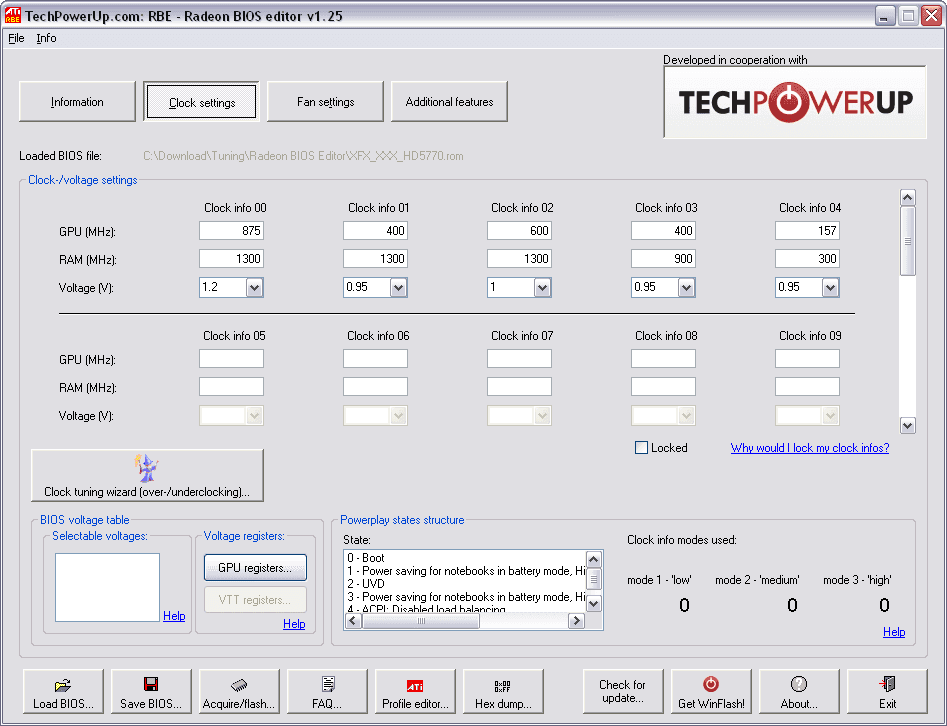Launch the Clock tuning wizard

(x=147, y=475)
